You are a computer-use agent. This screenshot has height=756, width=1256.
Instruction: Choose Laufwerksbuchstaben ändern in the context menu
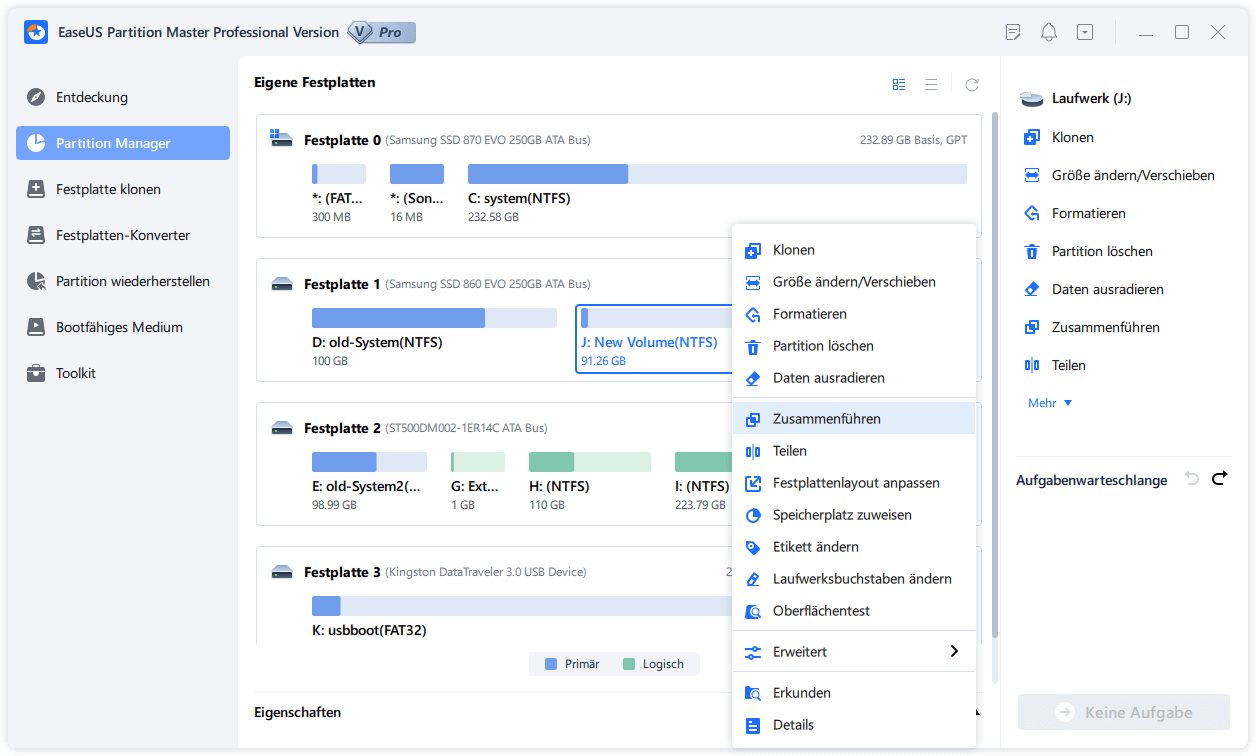(x=854, y=579)
